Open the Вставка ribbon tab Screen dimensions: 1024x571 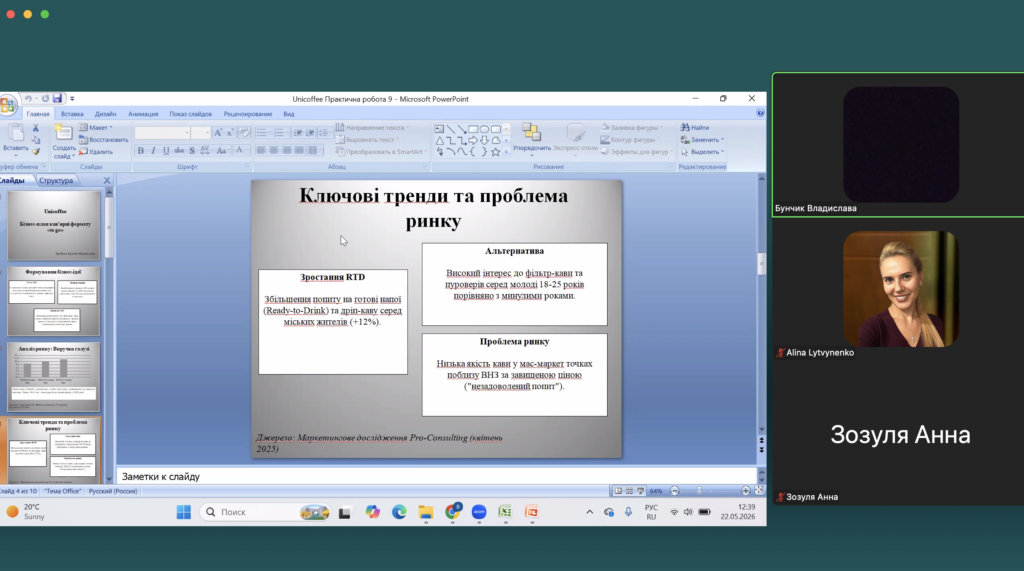tap(72, 114)
